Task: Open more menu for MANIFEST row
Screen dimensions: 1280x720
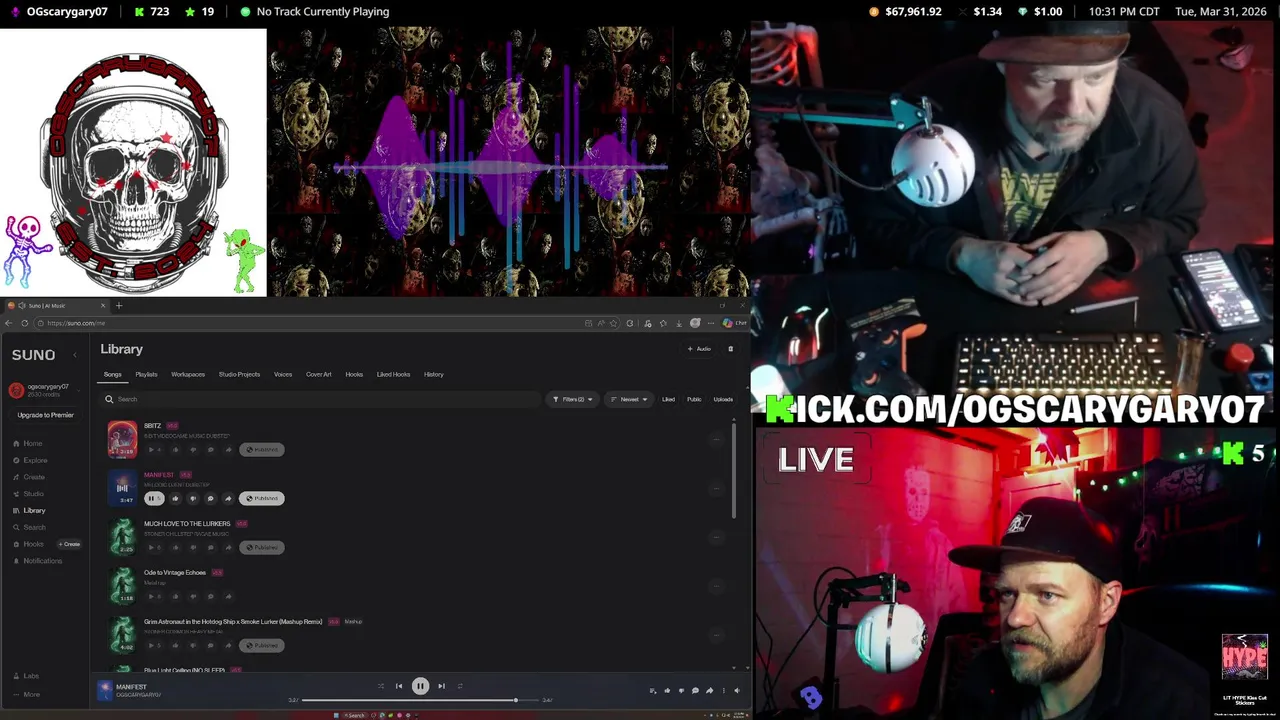Action: coord(715,488)
